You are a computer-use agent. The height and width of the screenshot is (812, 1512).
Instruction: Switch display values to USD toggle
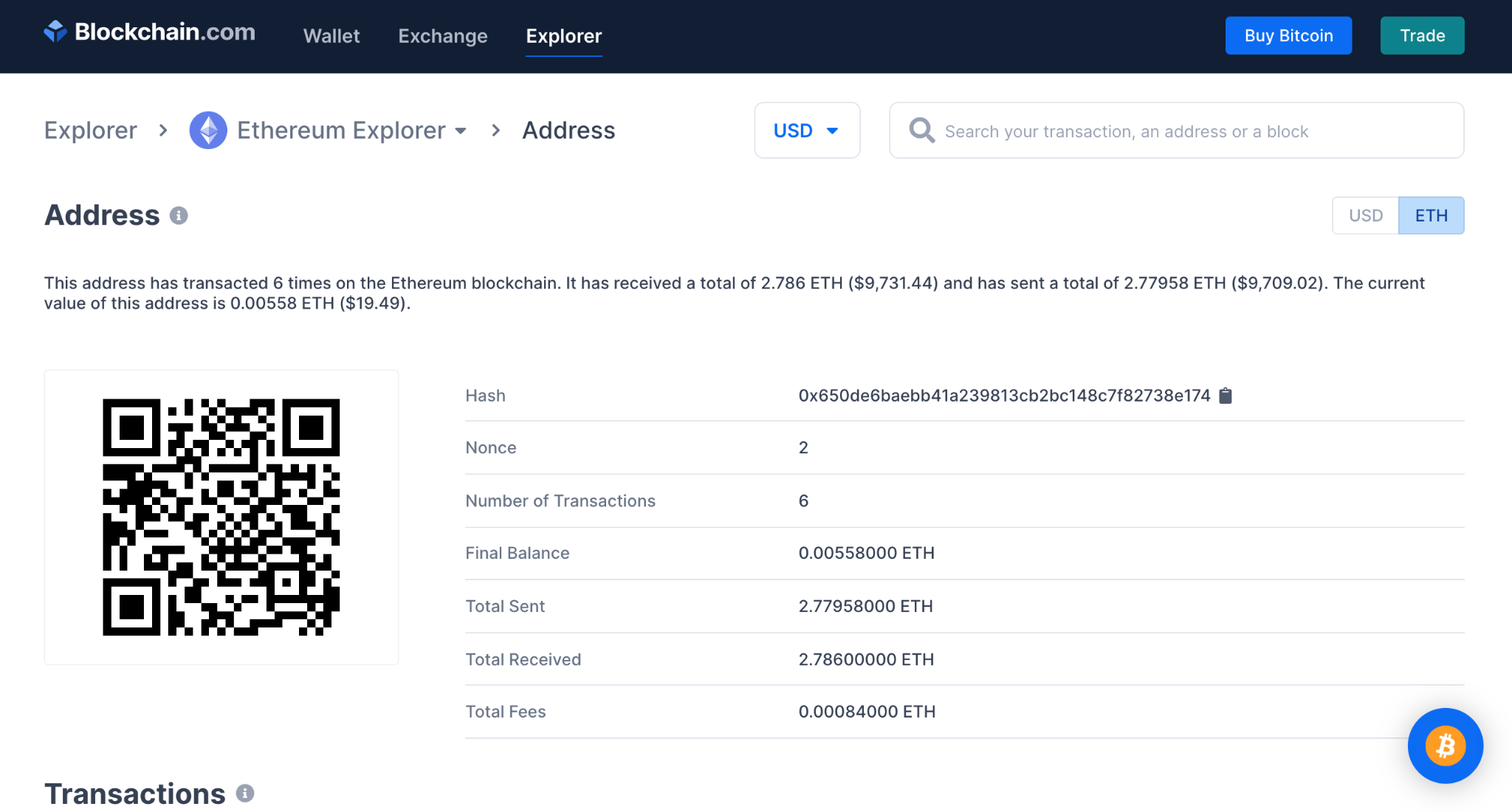tap(1365, 216)
